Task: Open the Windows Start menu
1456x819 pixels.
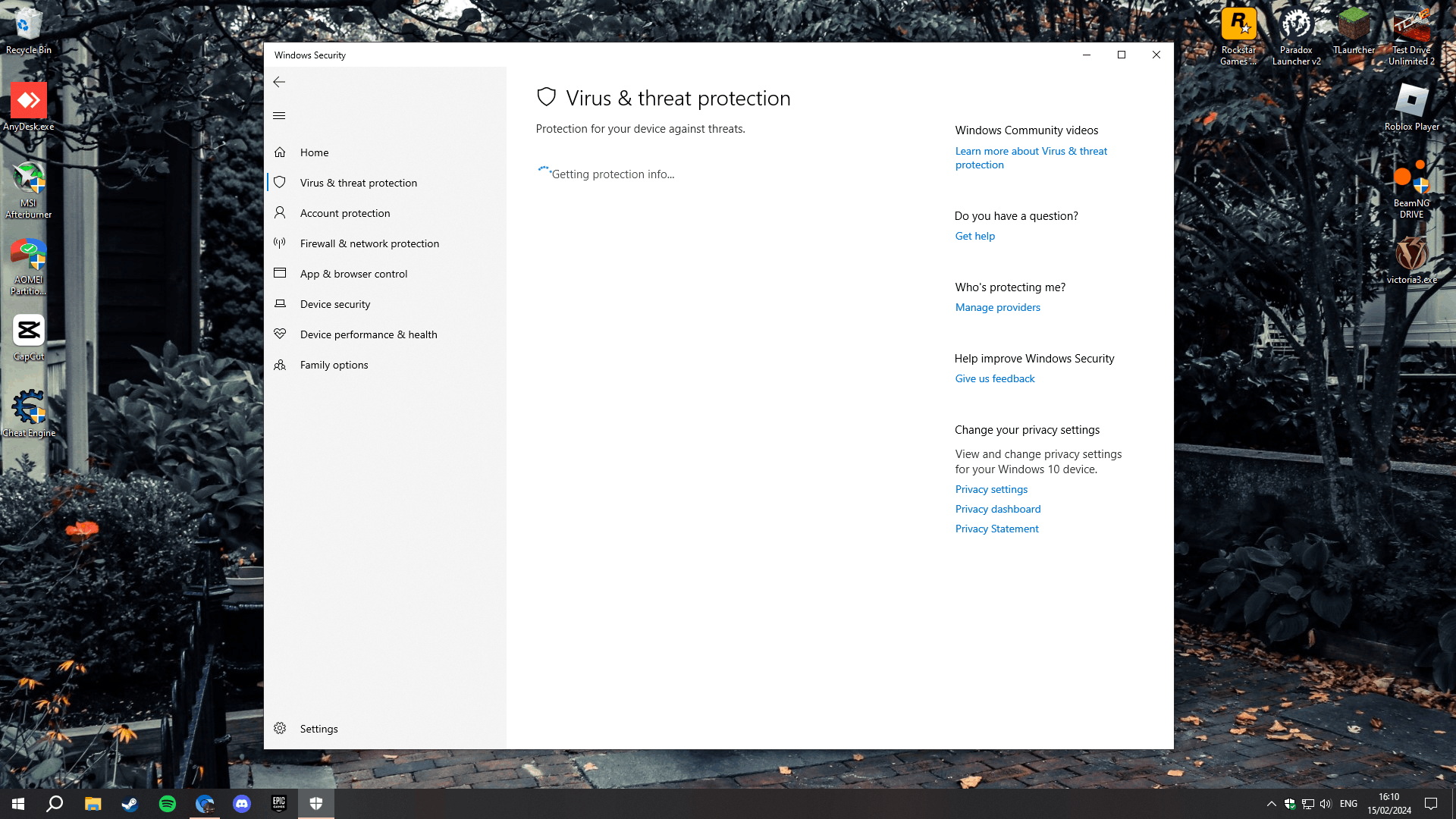Action: coord(18,804)
